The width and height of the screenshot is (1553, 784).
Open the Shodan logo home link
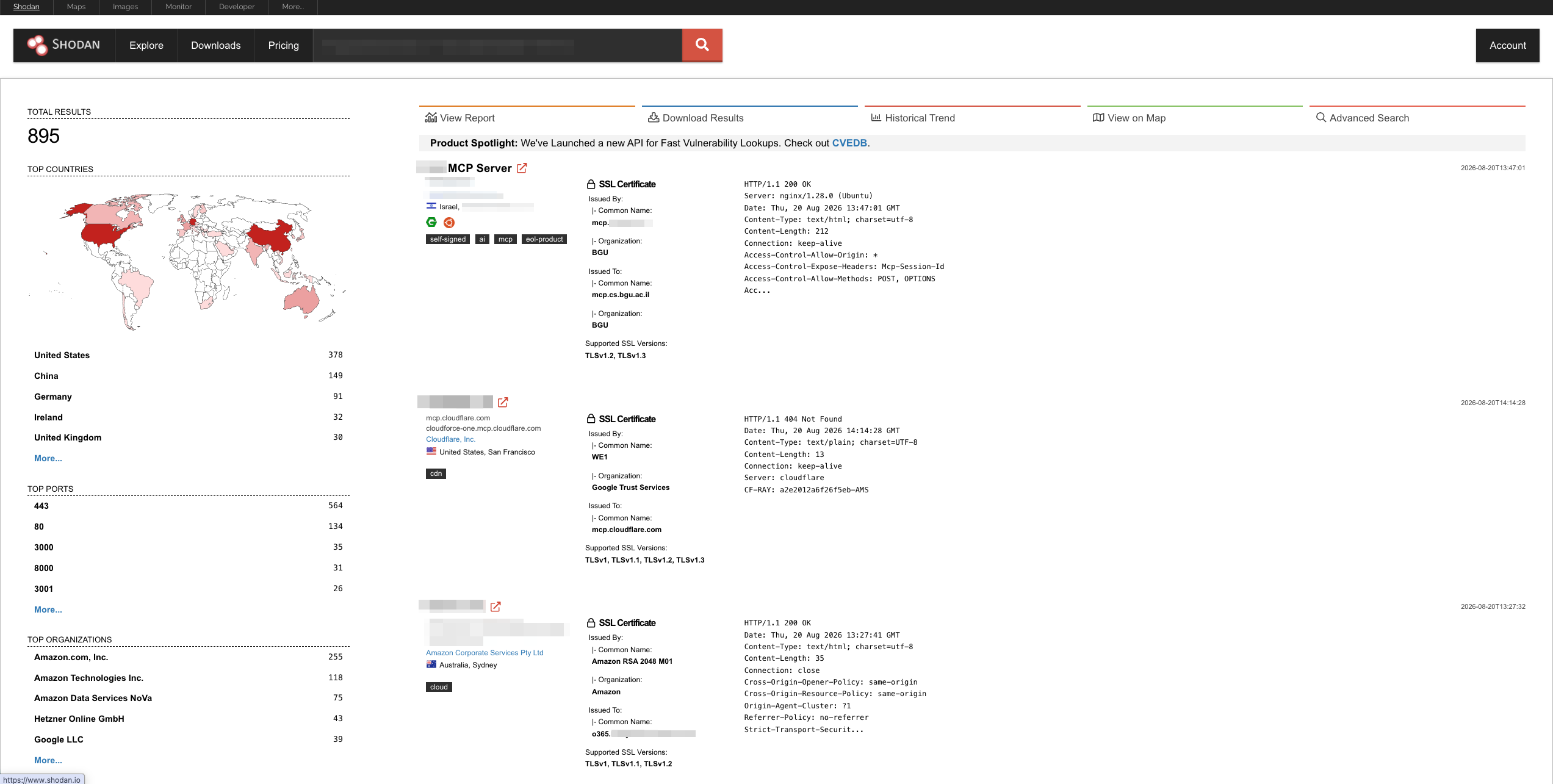tap(64, 45)
